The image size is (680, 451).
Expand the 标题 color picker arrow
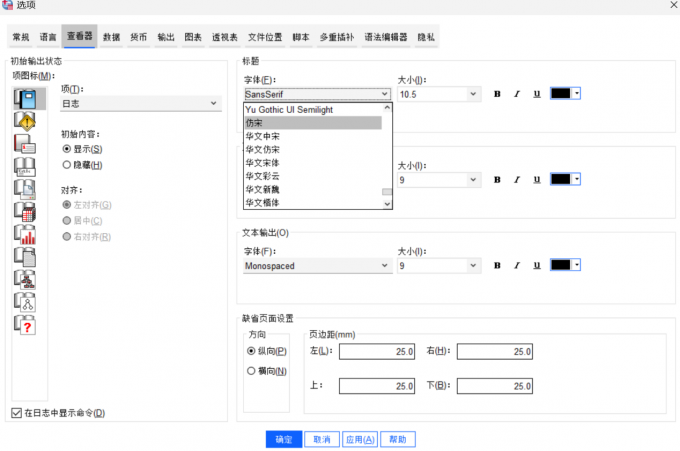[576, 94]
